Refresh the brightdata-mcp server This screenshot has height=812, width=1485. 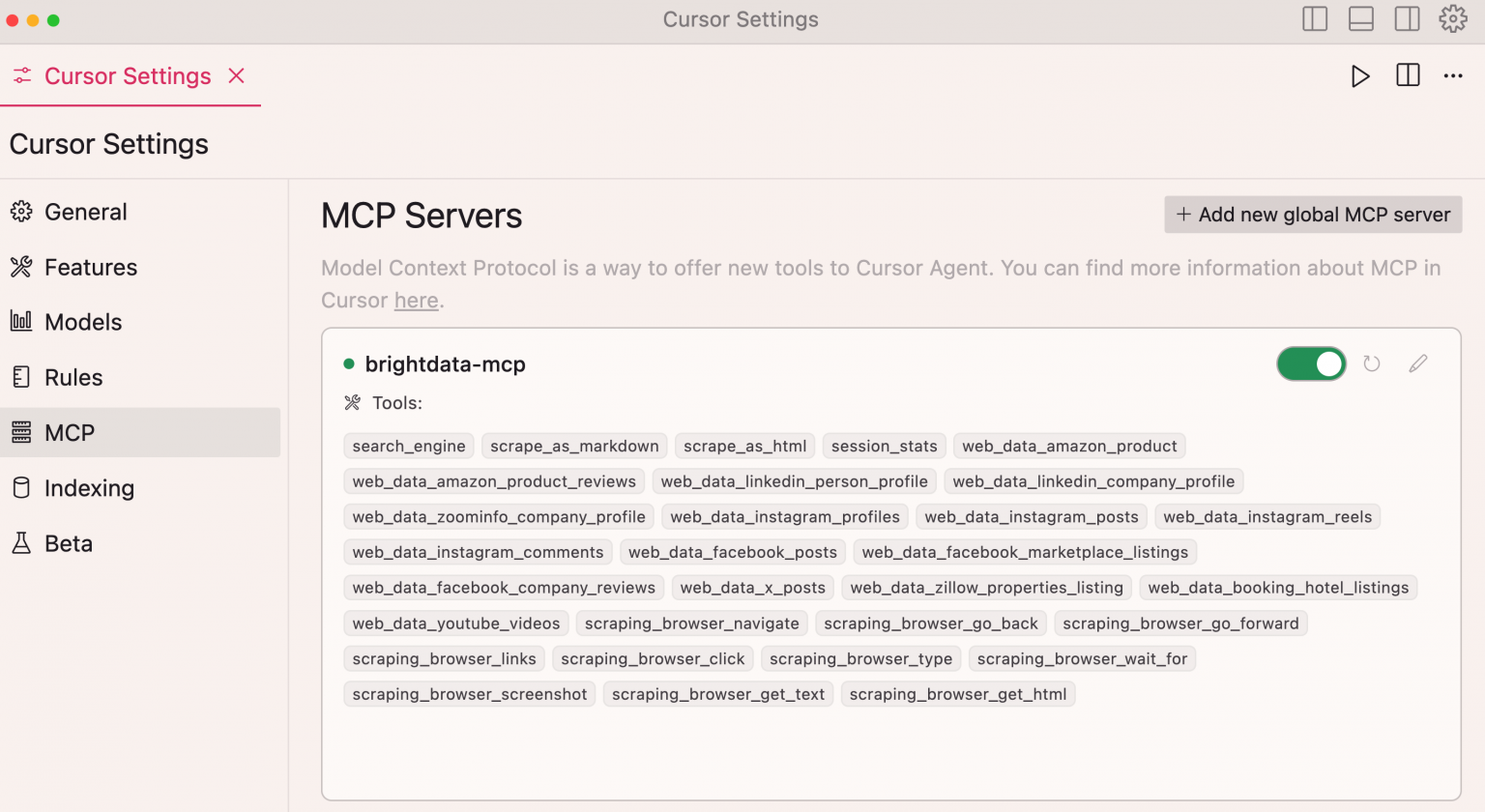1371,363
